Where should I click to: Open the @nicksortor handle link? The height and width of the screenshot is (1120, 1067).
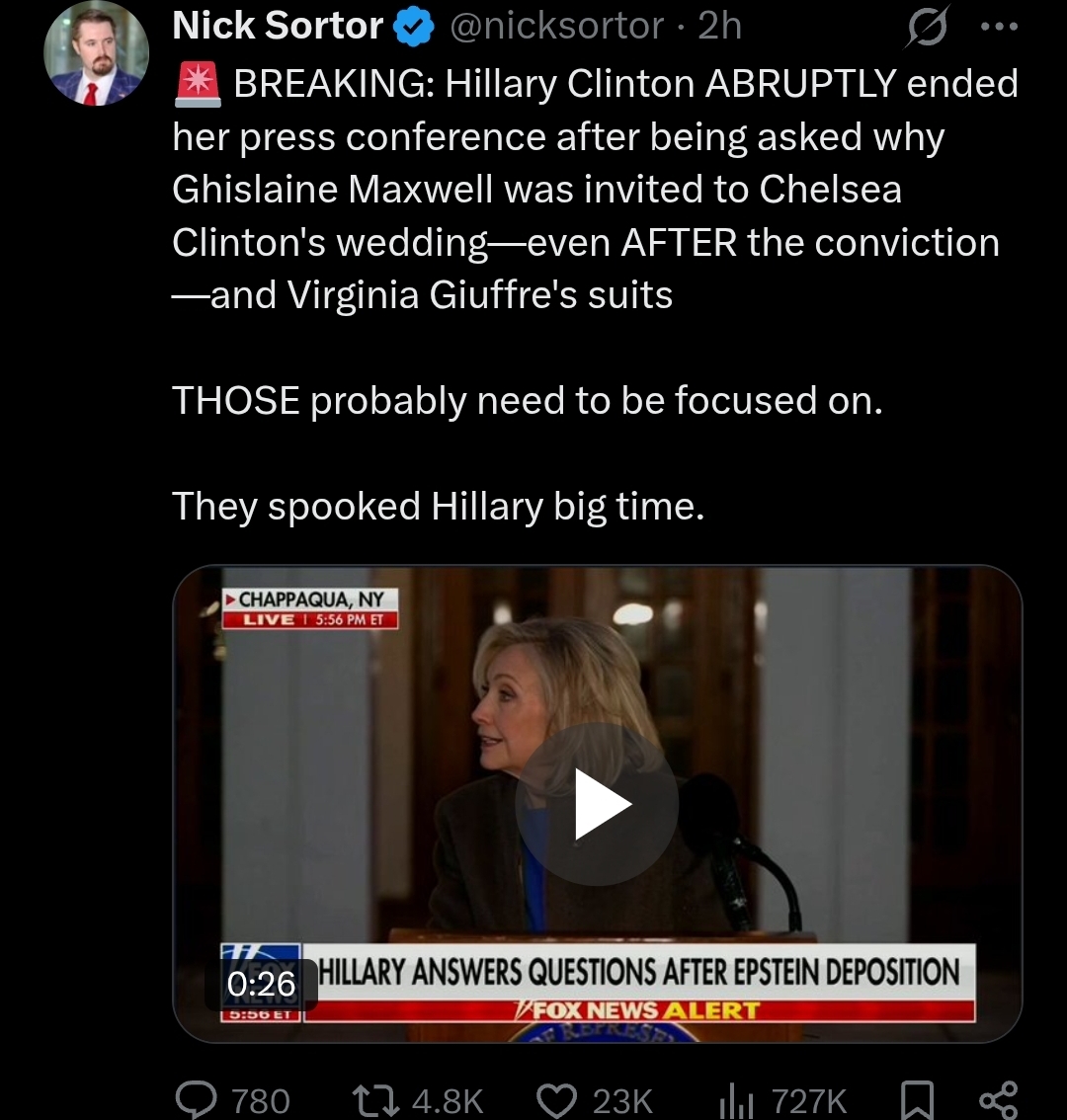(x=557, y=26)
